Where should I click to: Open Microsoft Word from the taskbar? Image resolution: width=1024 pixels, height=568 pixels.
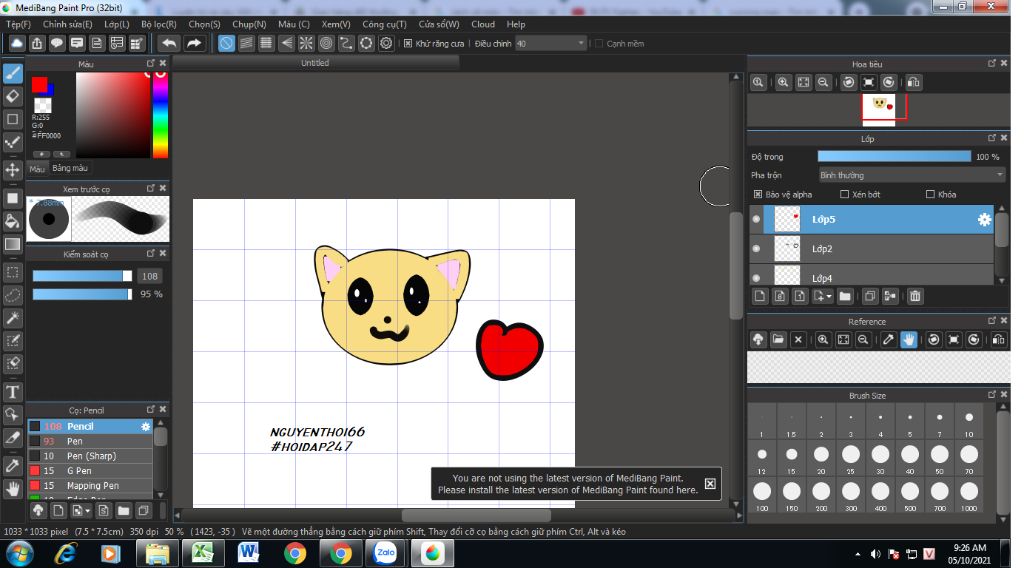pos(248,554)
